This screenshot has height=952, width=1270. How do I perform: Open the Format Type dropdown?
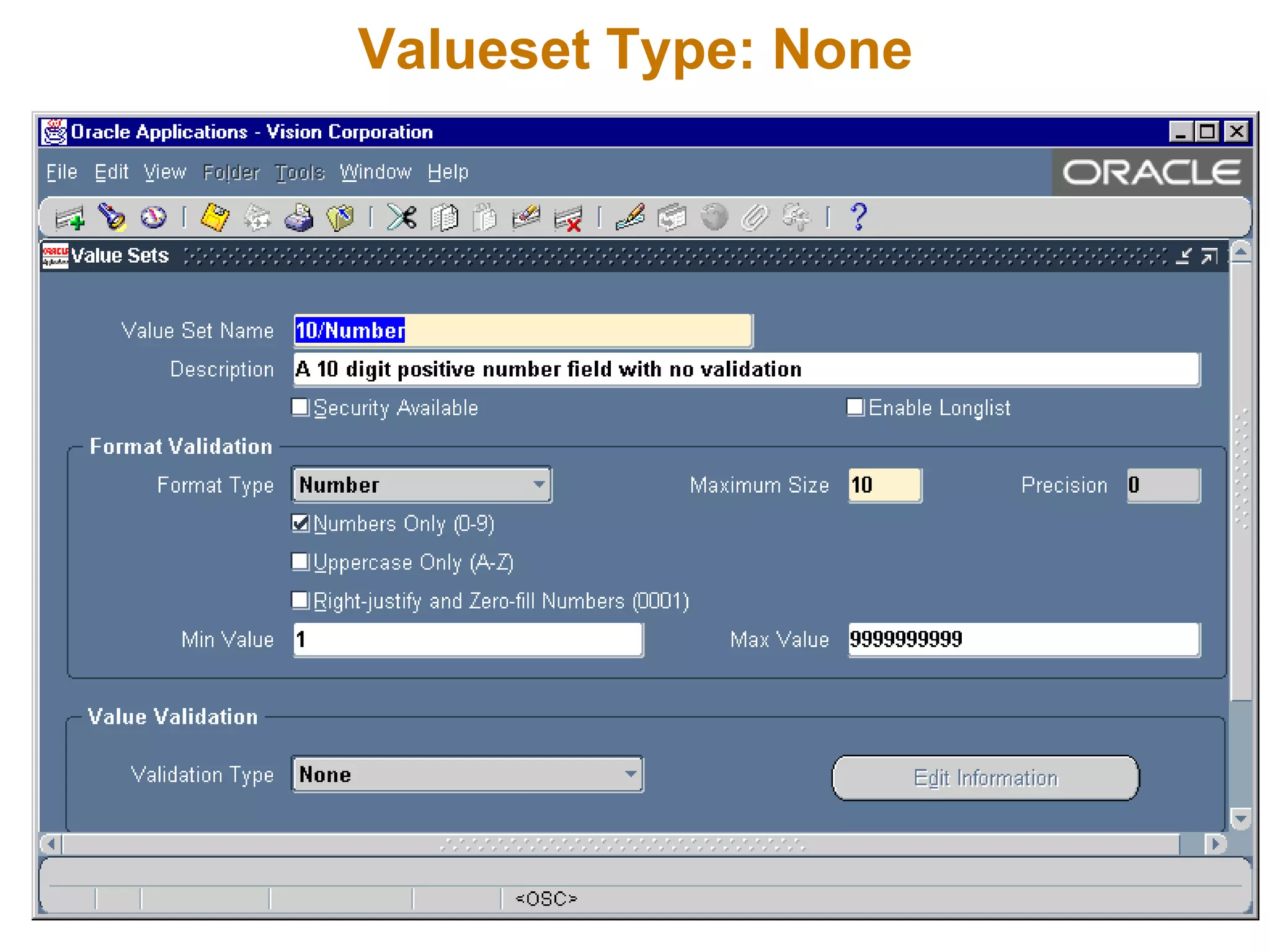[x=422, y=485]
